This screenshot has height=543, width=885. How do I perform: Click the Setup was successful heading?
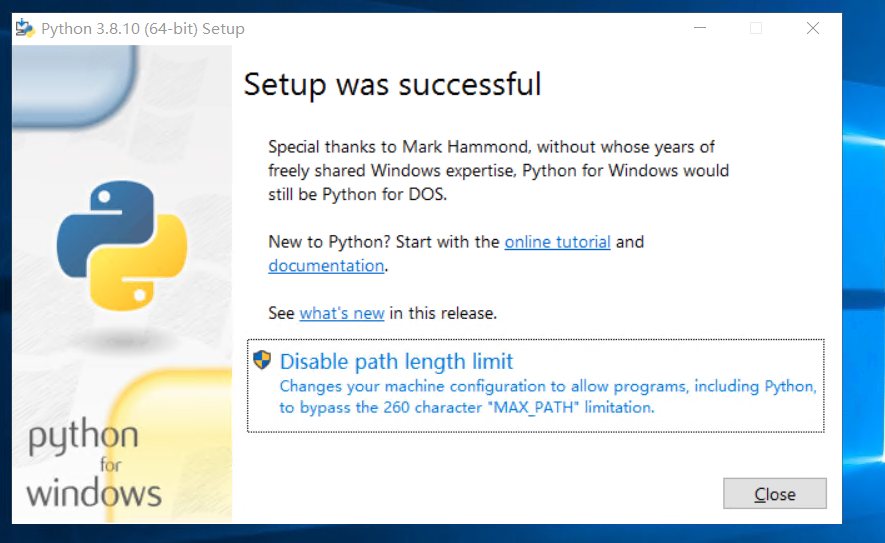[x=392, y=85]
